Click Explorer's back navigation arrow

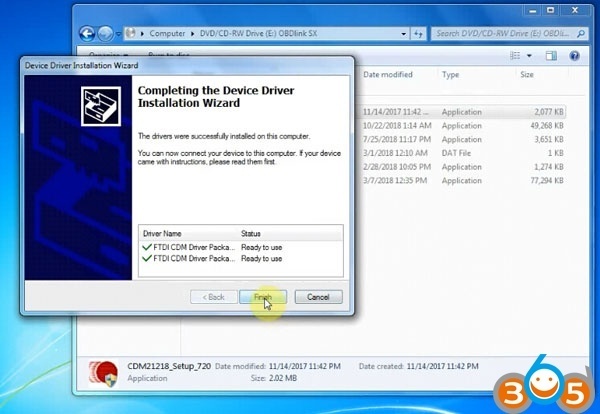[87, 34]
